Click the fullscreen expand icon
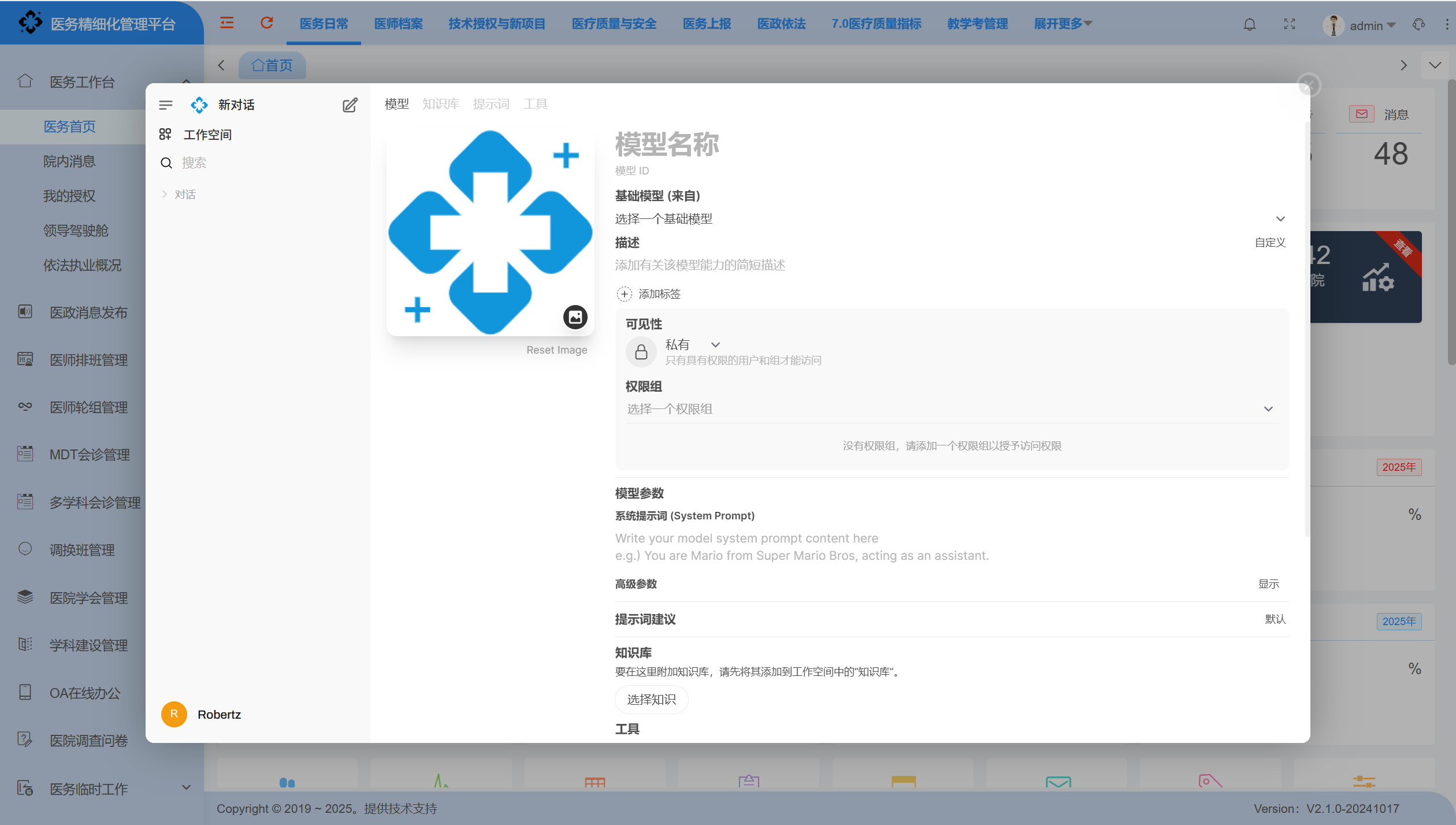This screenshot has width=1456, height=825. (x=1290, y=24)
